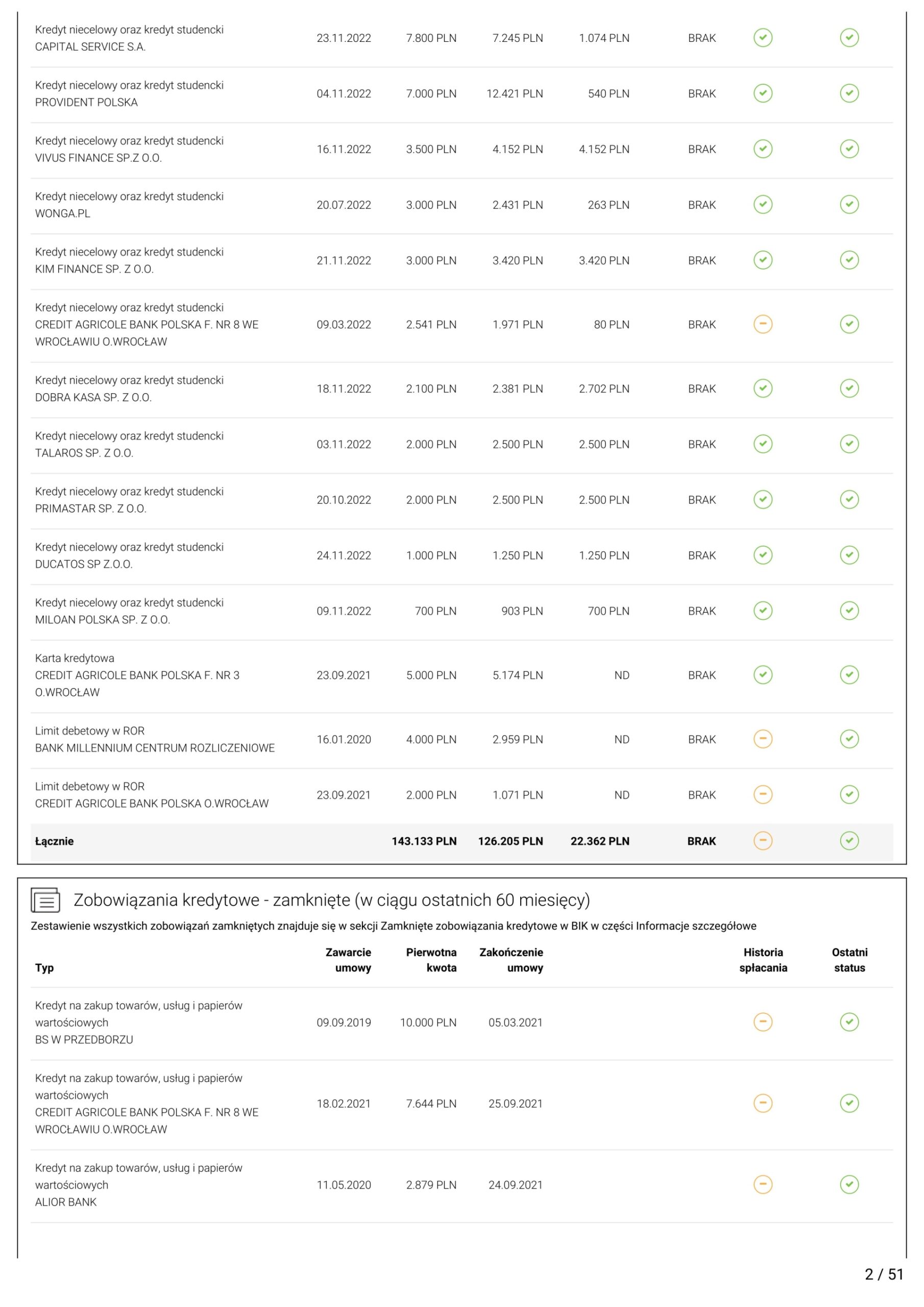Click green last status icon for ALIOR BANK
924x1307 pixels.
849,1185
